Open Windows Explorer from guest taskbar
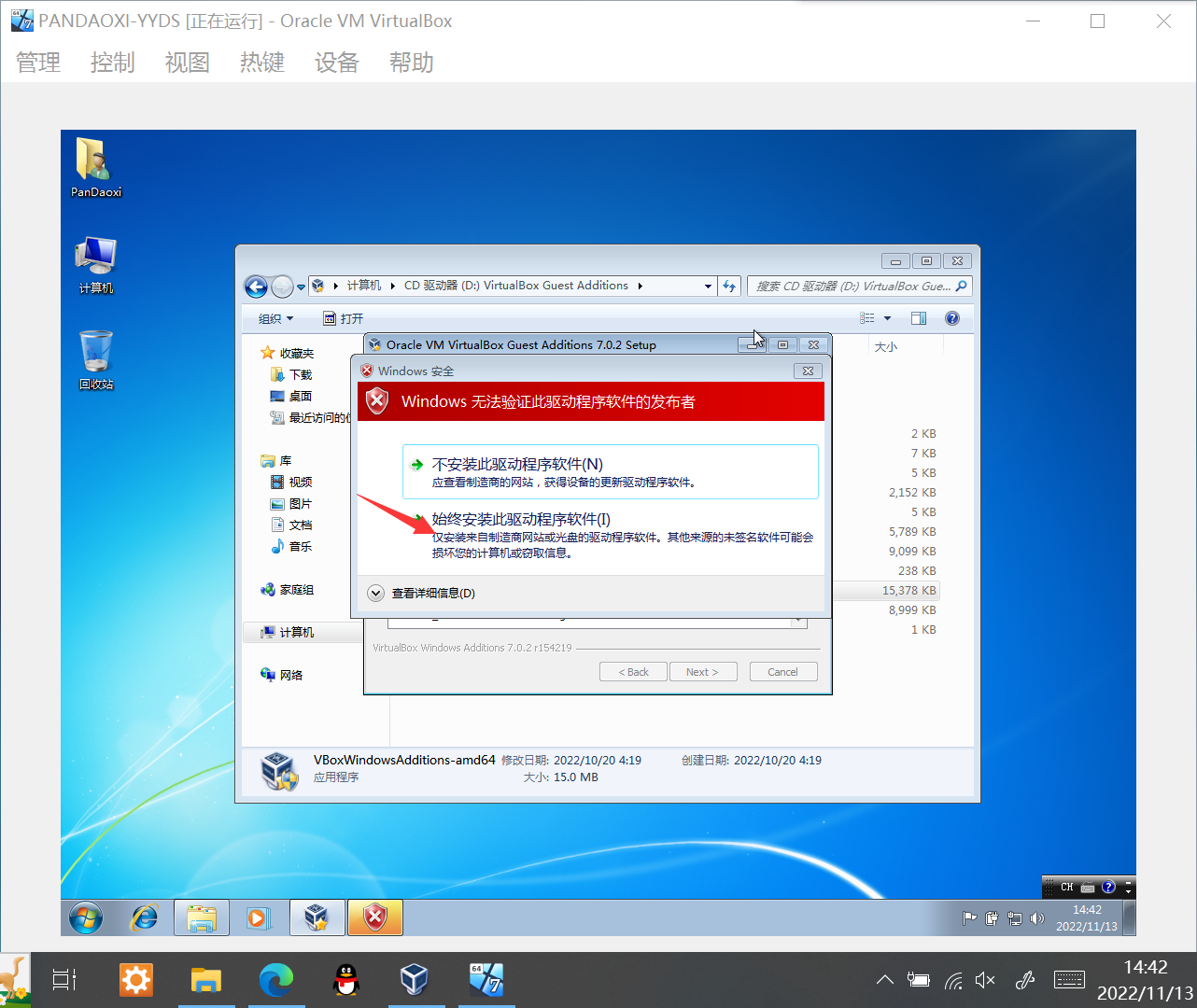Viewport: 1197px width, 1008px height. click(x=202, y=918)
